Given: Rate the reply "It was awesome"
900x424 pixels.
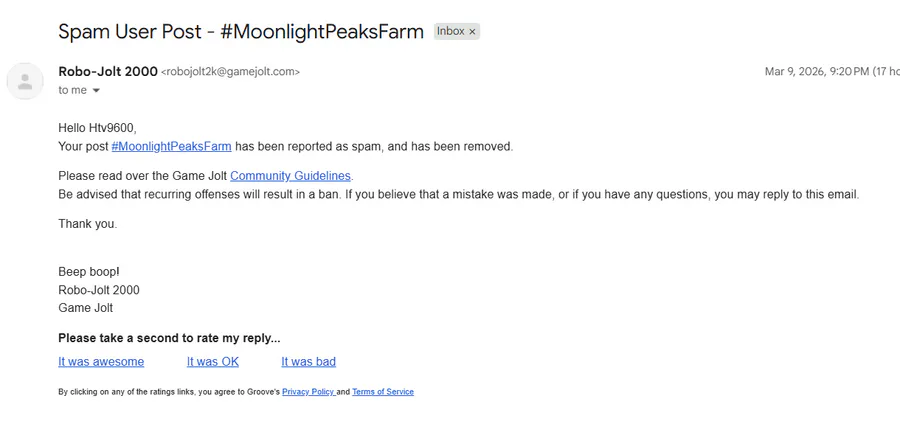Looking at the screenshot, I should point(101,362).
